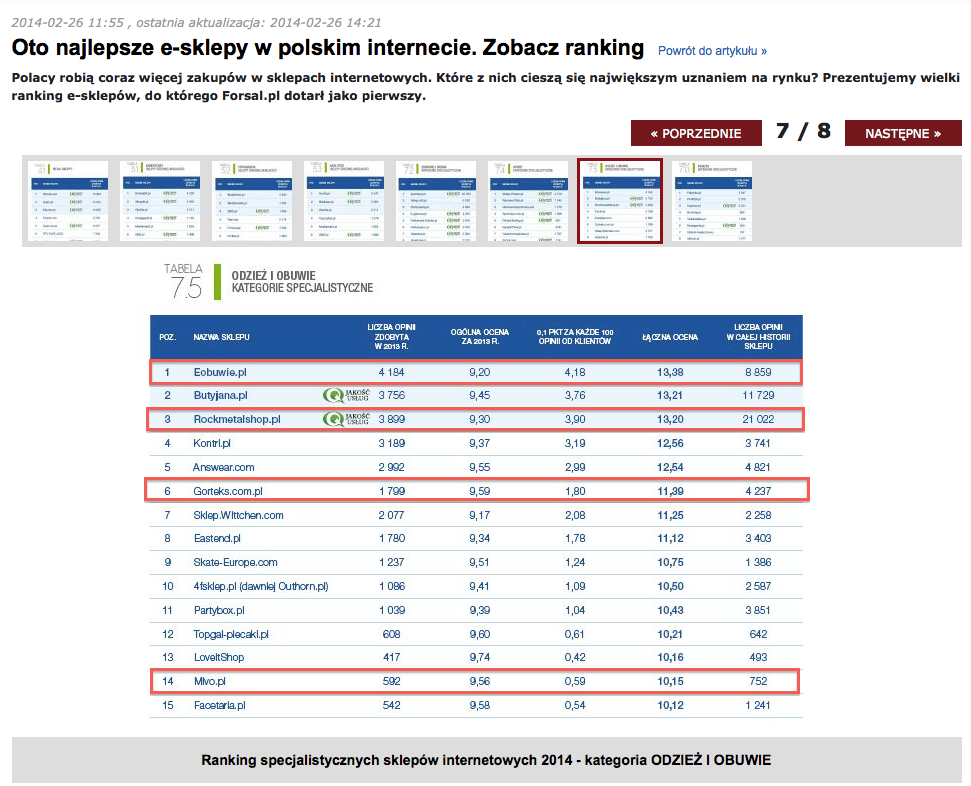This screenshot has width=971, height=786.
Task: Select the highlighted Tabela 7.5 thumbnail
Action: point(620,201)
